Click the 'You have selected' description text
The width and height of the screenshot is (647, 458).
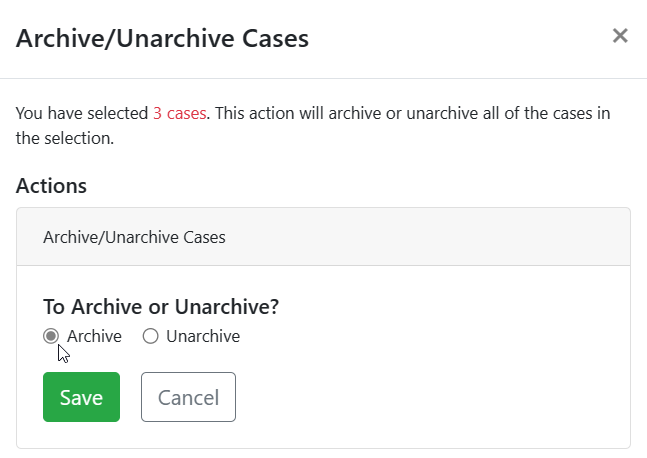point(82,113)
